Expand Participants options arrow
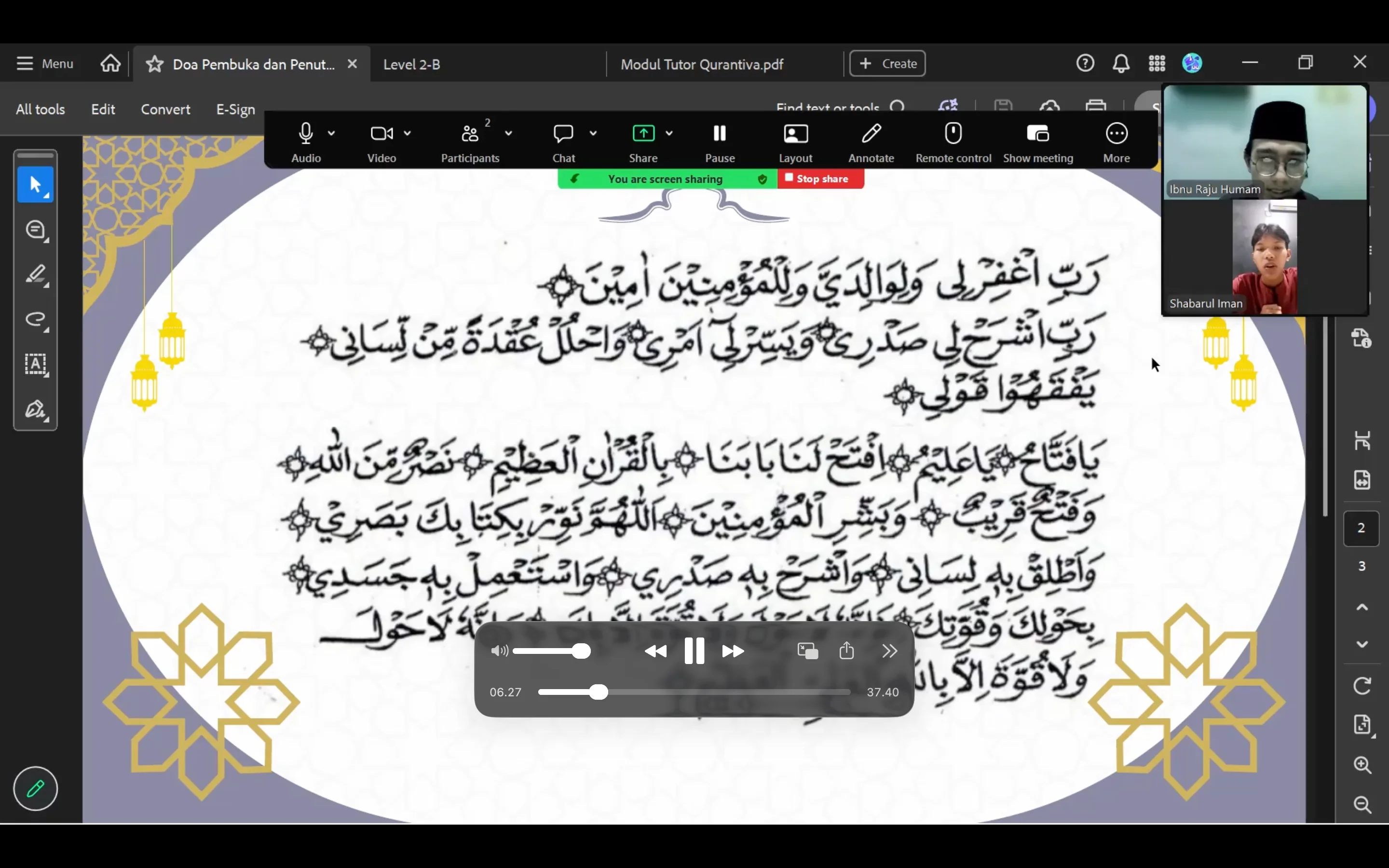 tap(508, 133)
